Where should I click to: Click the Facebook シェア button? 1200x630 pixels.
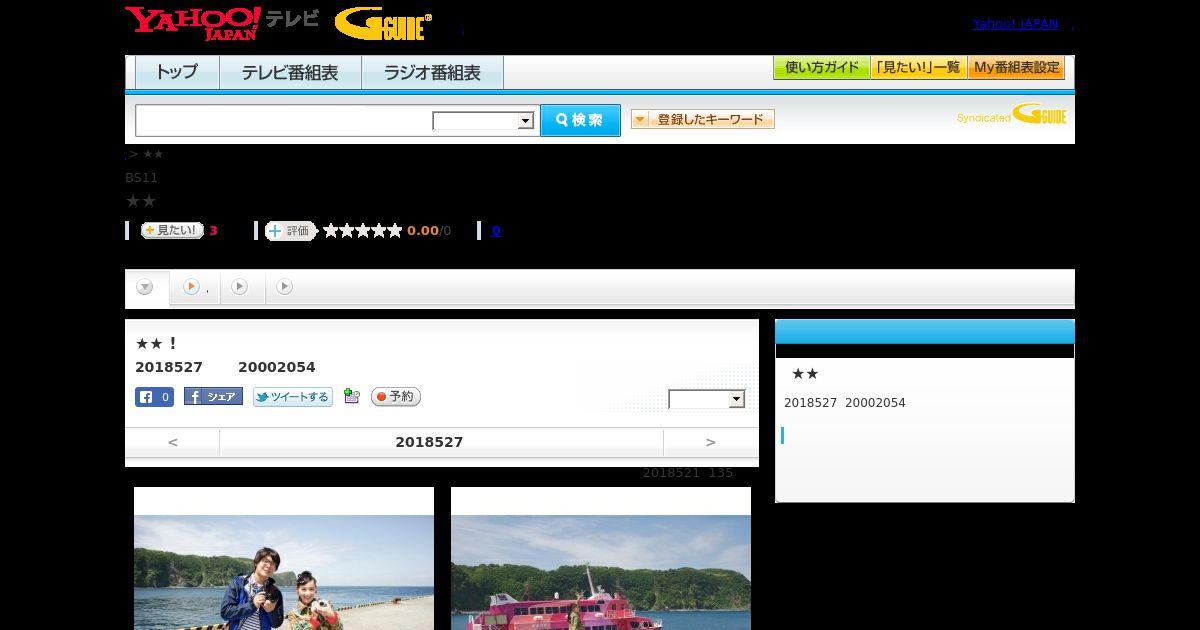click(213, 396)
